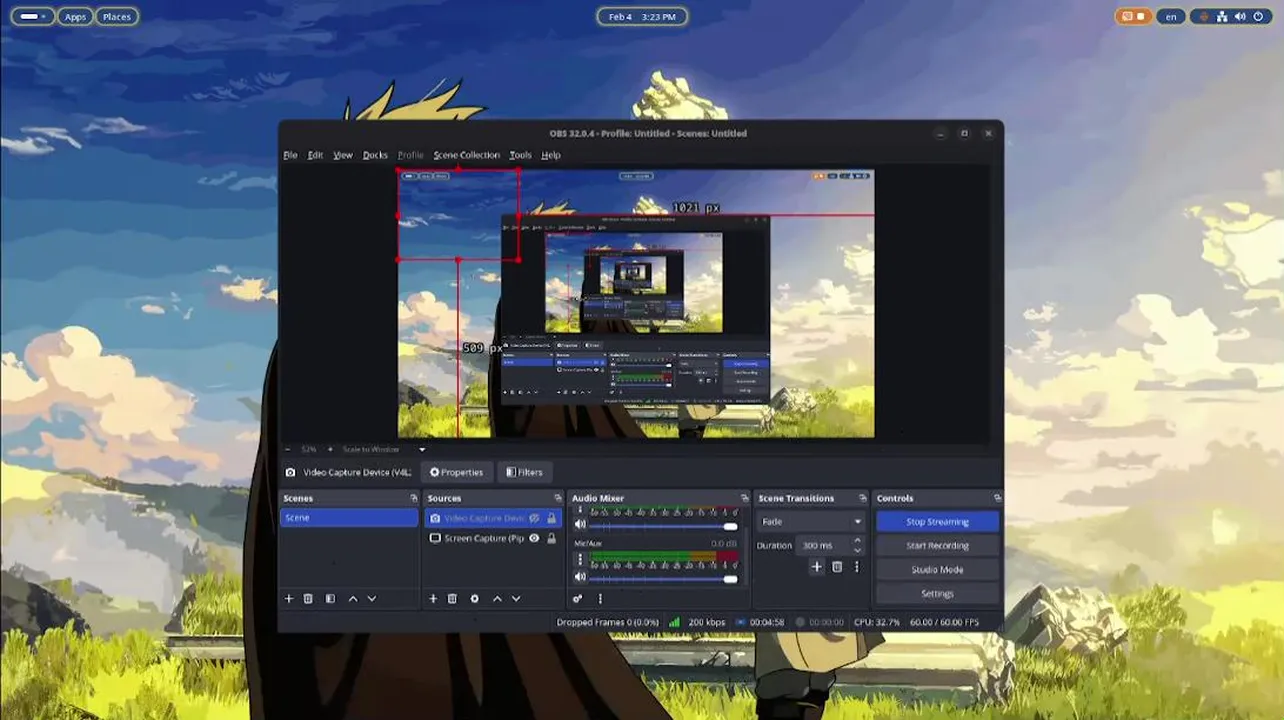Pop out the Sources dock
The height and width of the screenshot is (720, 1284).
point(558,498)
